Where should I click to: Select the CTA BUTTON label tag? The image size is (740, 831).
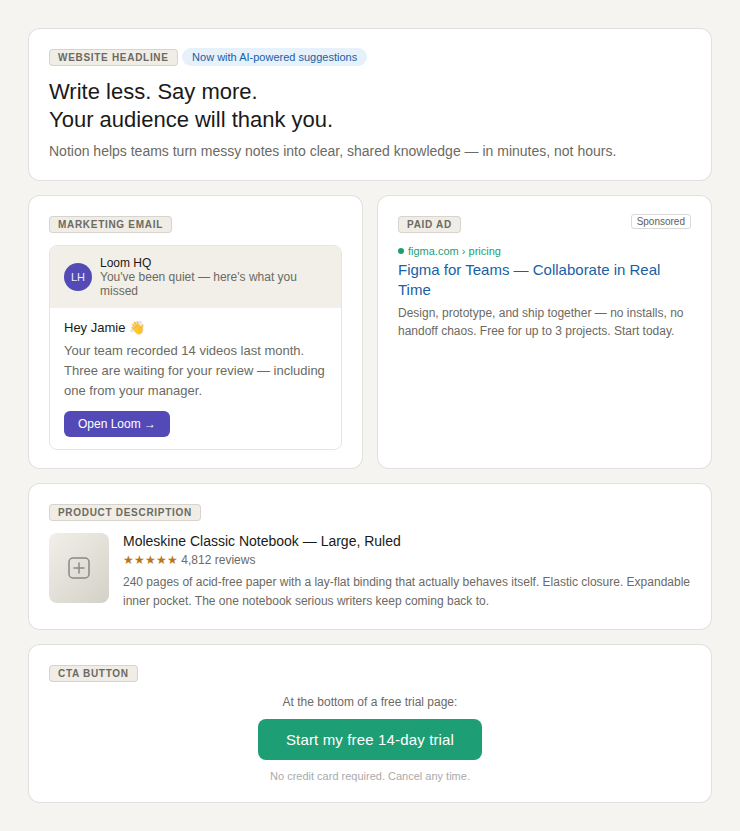[93, 673]
